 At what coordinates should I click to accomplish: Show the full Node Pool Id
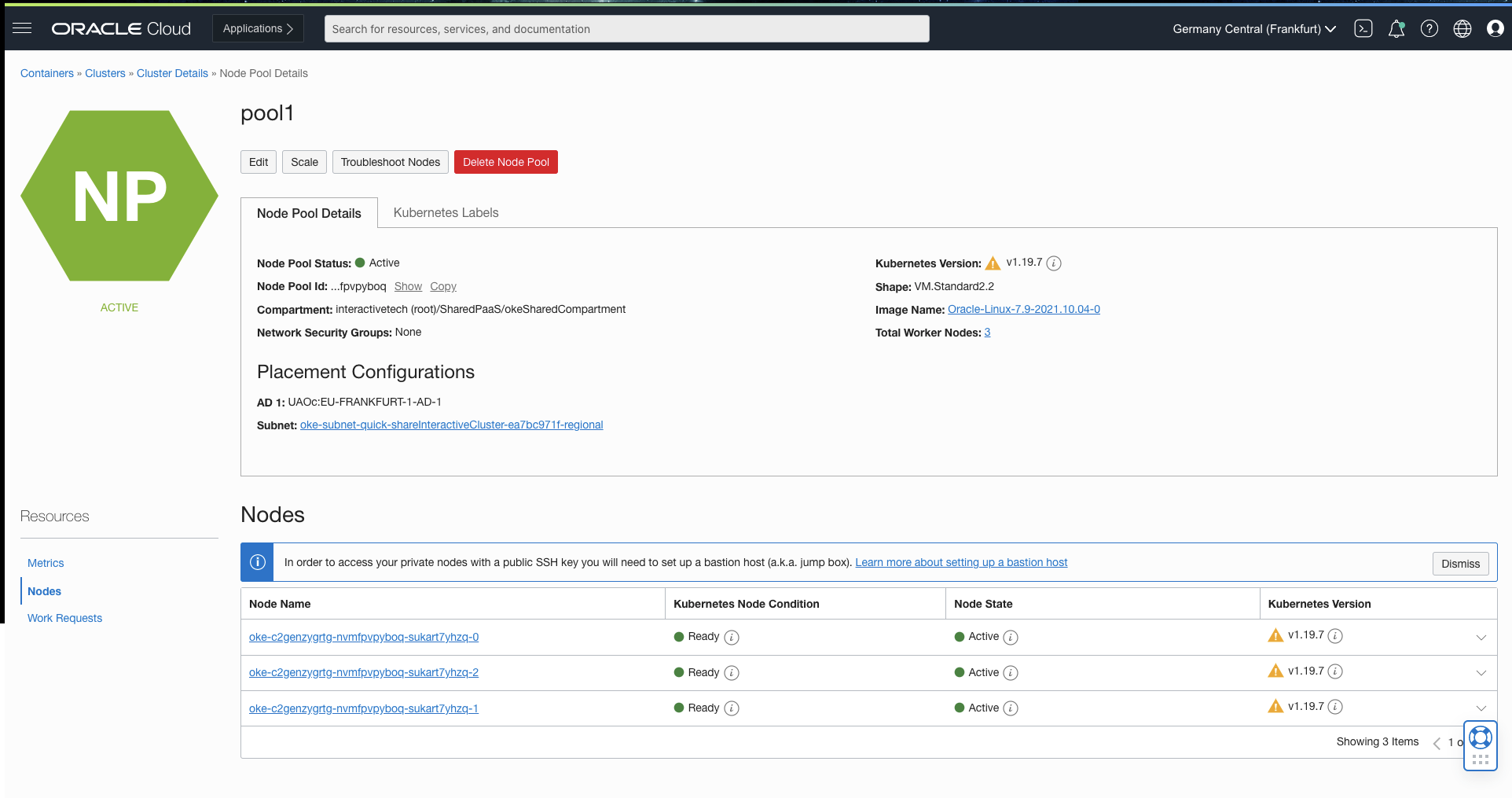click(x=408, y=286)
